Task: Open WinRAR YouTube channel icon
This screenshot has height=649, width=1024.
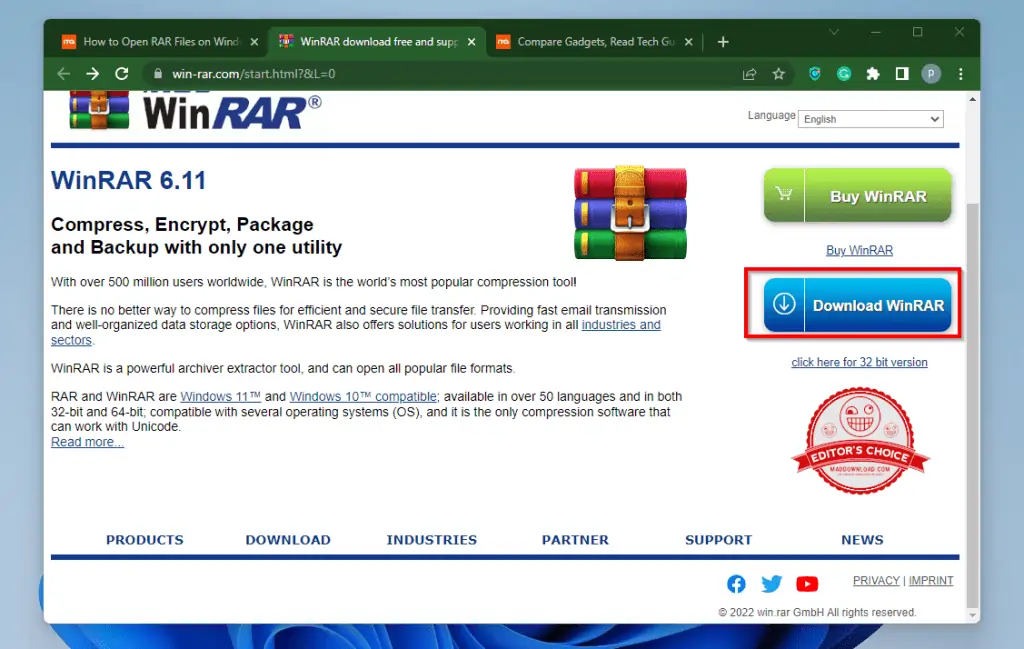Action: (x=807, y=584)
